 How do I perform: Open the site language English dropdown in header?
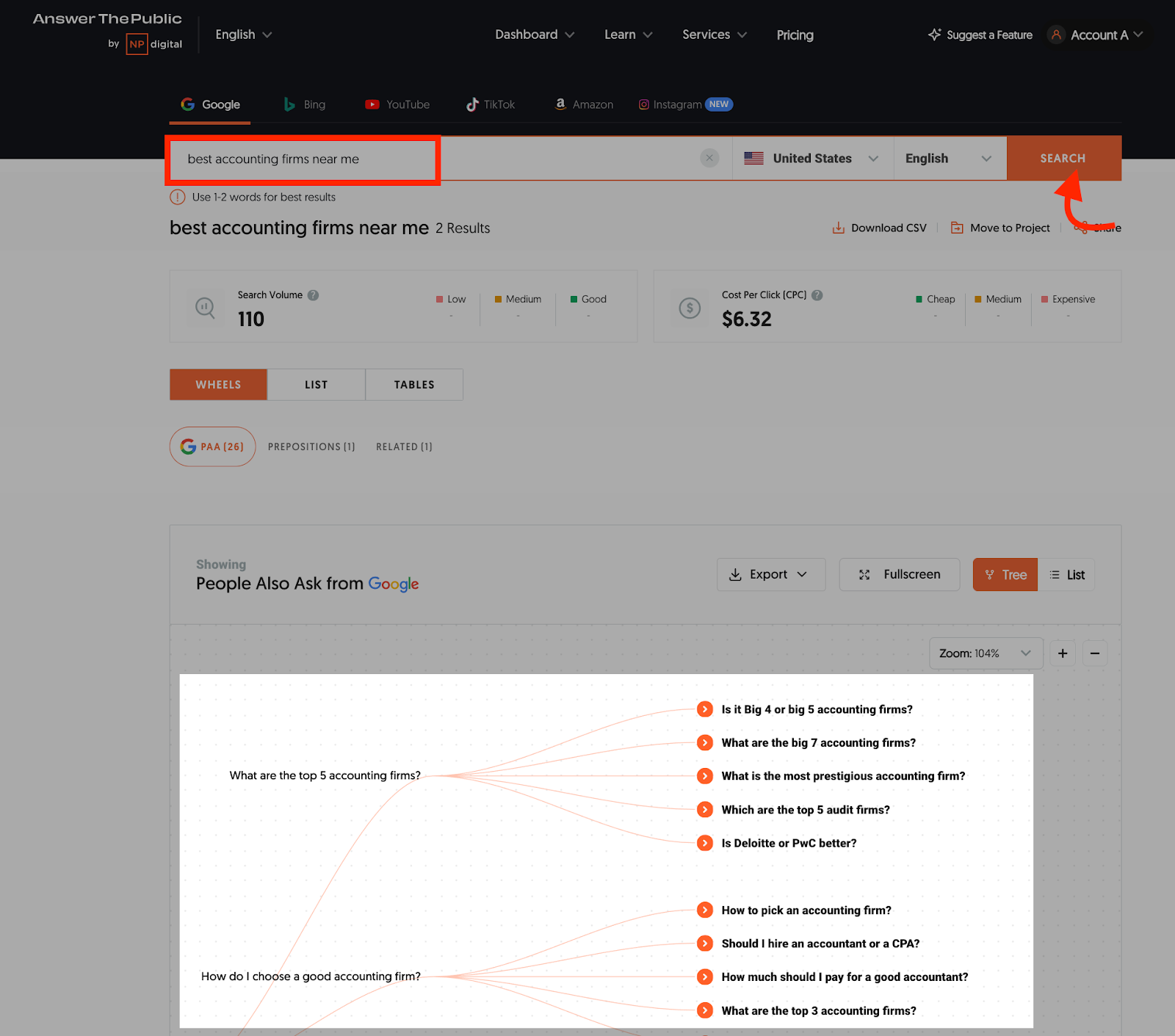point(244,35)
